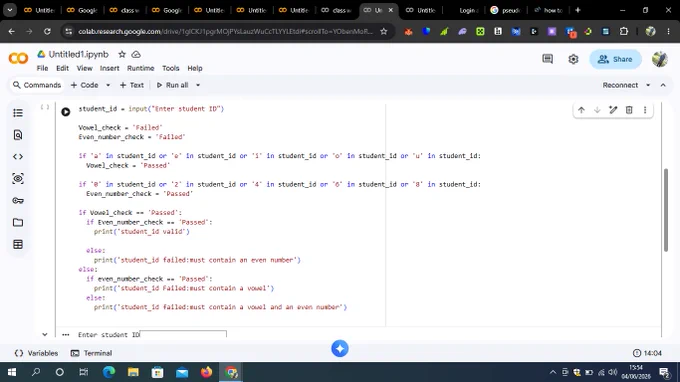
Task: Click the edit pencil cell icon
Action: (613, 110)
